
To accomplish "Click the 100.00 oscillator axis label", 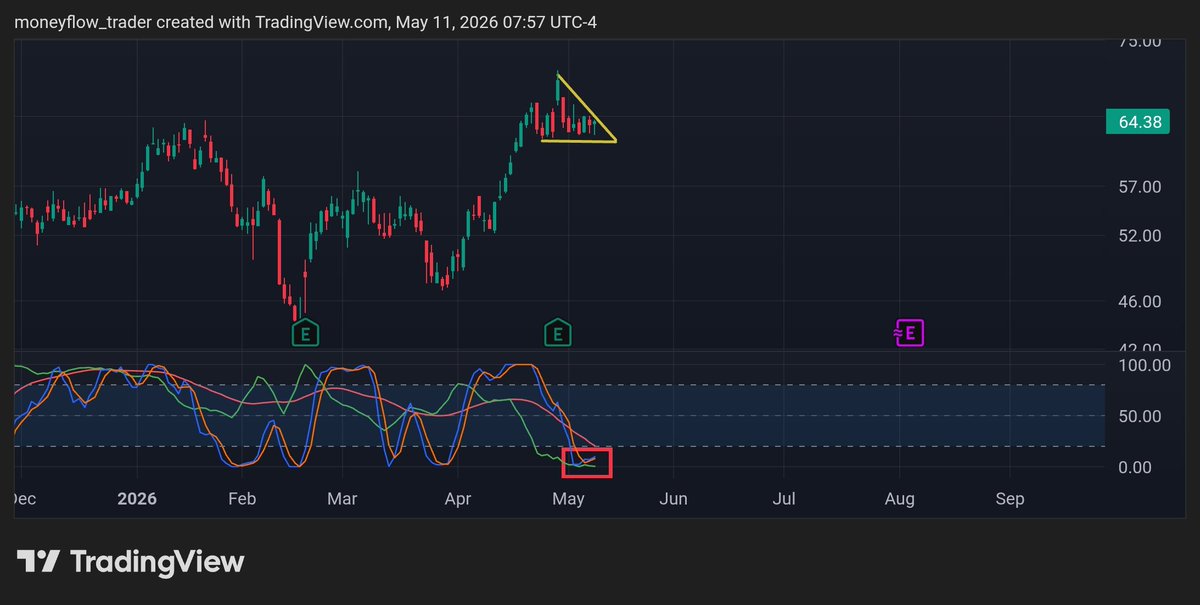I will 1144,365.
